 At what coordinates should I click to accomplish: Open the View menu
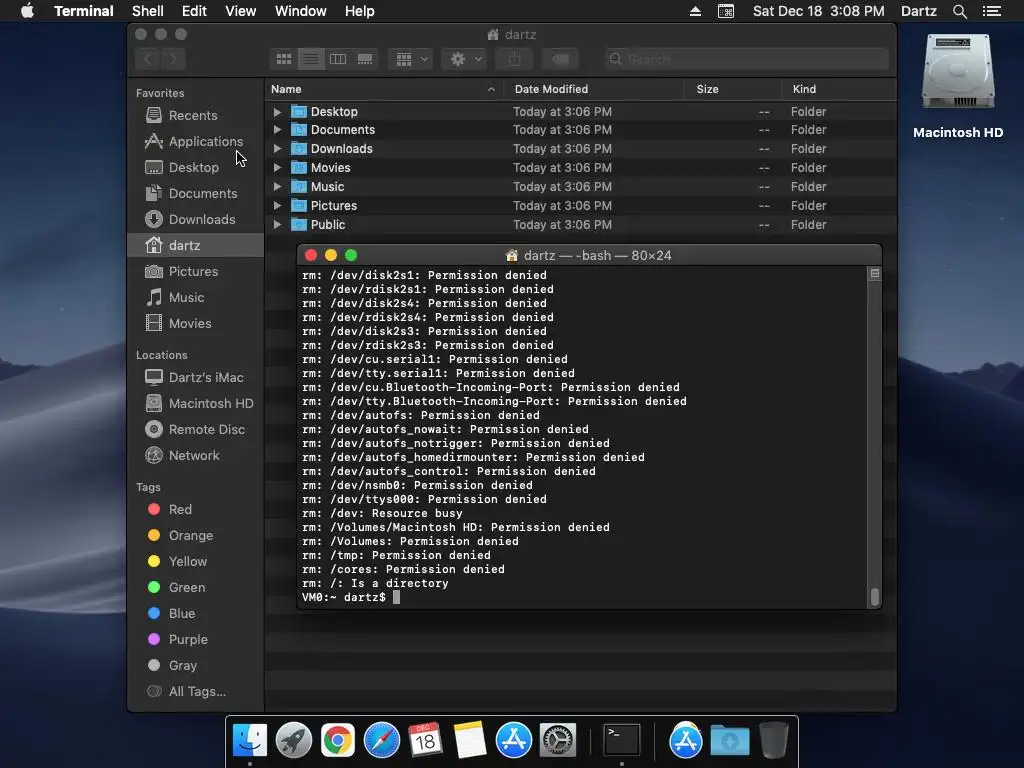[240, 11]
